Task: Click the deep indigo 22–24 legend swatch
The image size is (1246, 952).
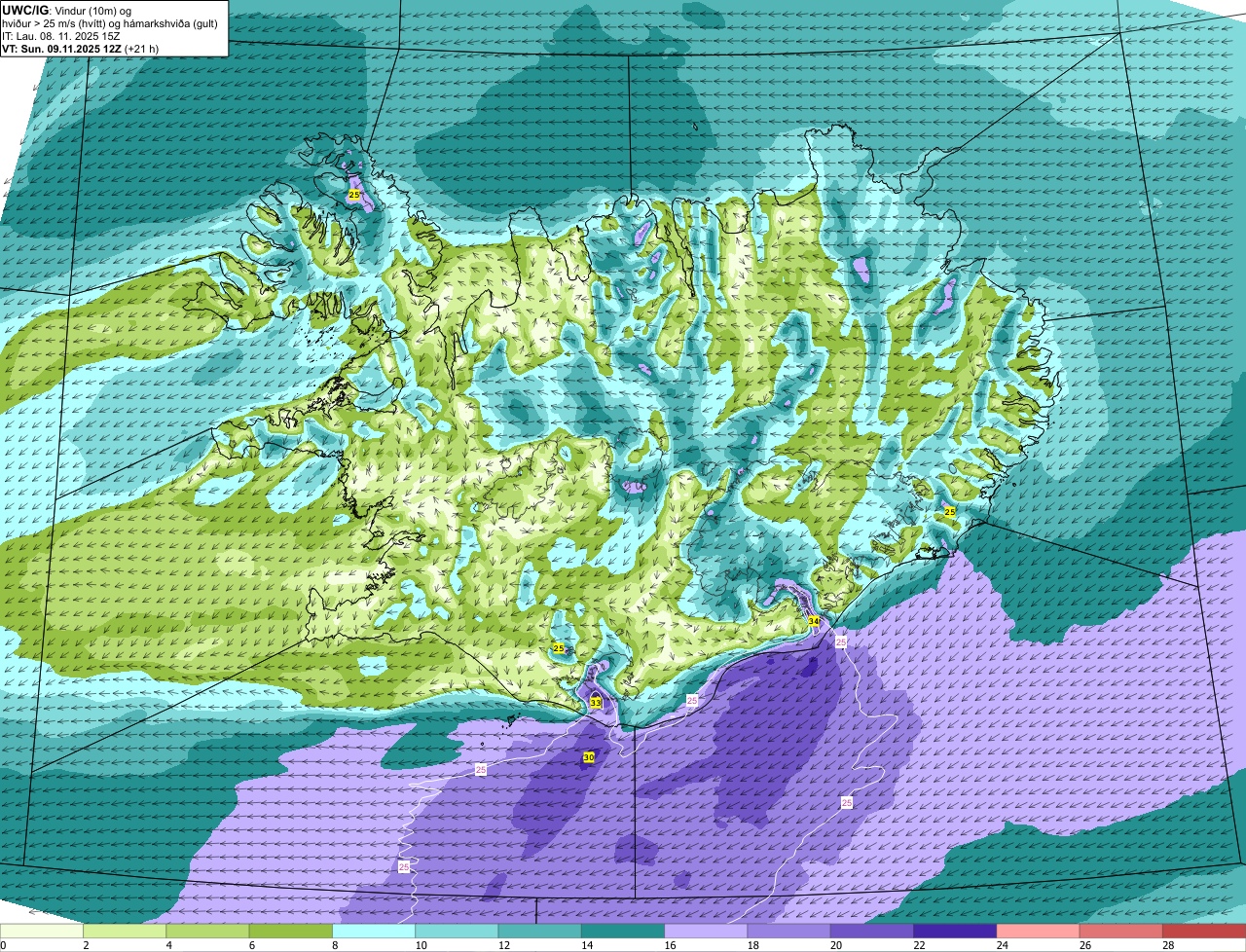Action: [955, 932]
